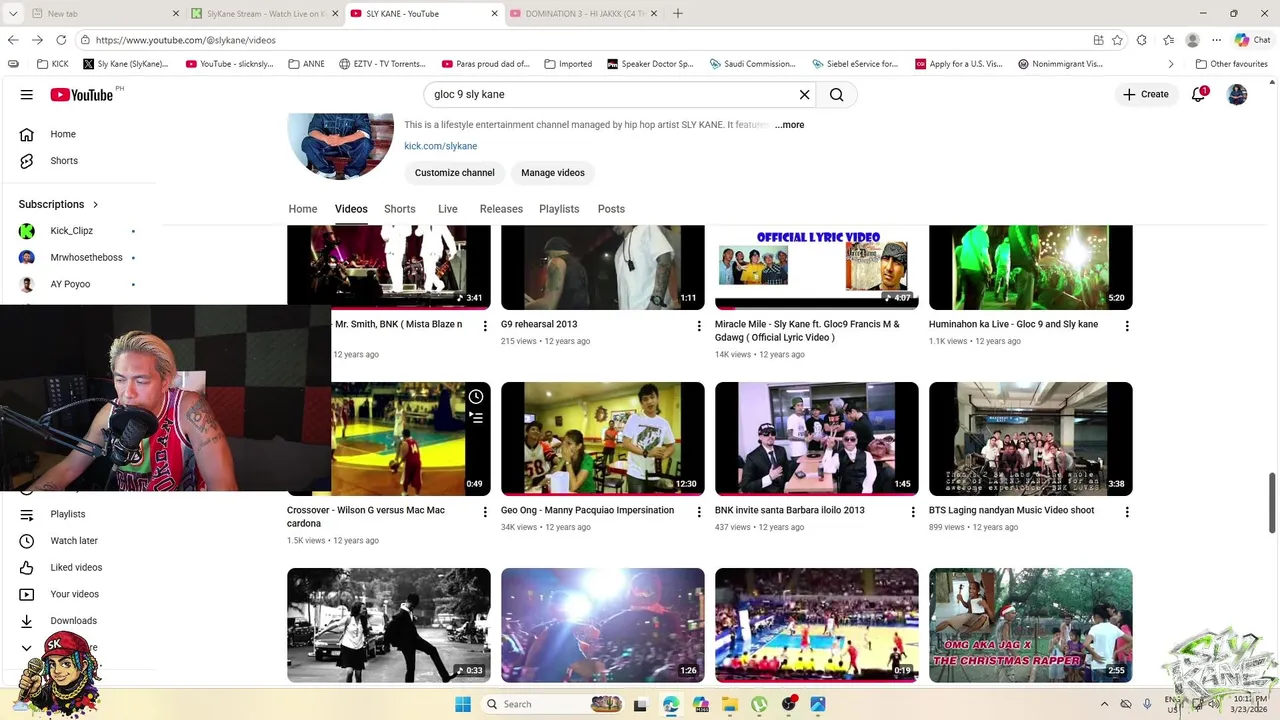The height and width of the screenshot is (720, 1280).
Task: Click the browser address bar
Action: tap(580, 40)
